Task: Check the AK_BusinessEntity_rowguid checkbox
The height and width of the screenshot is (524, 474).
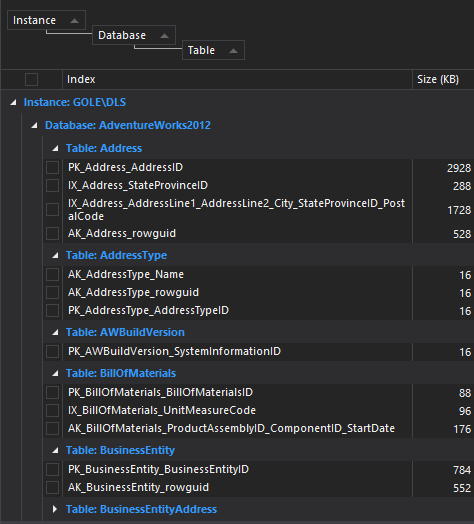Action: coord(52,488)
